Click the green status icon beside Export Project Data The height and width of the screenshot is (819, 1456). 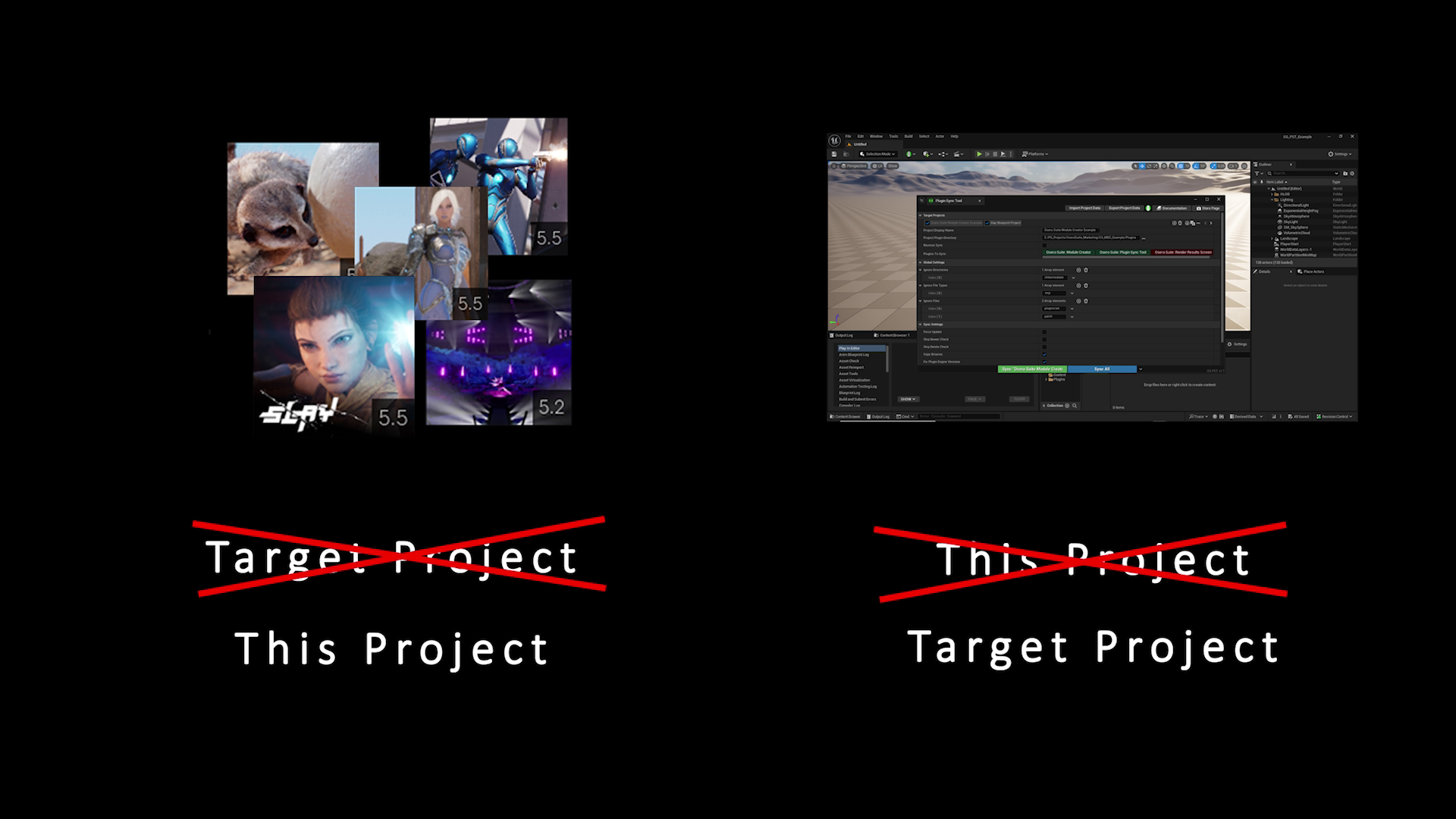[1148, 209]
